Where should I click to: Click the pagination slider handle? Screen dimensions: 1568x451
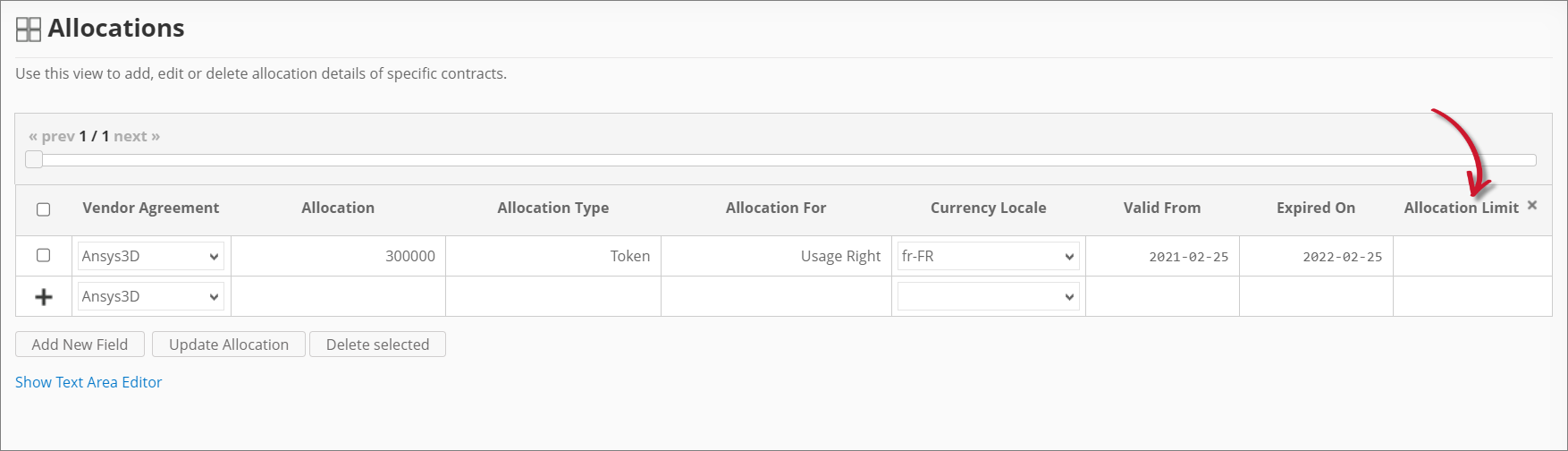[34, 160]
